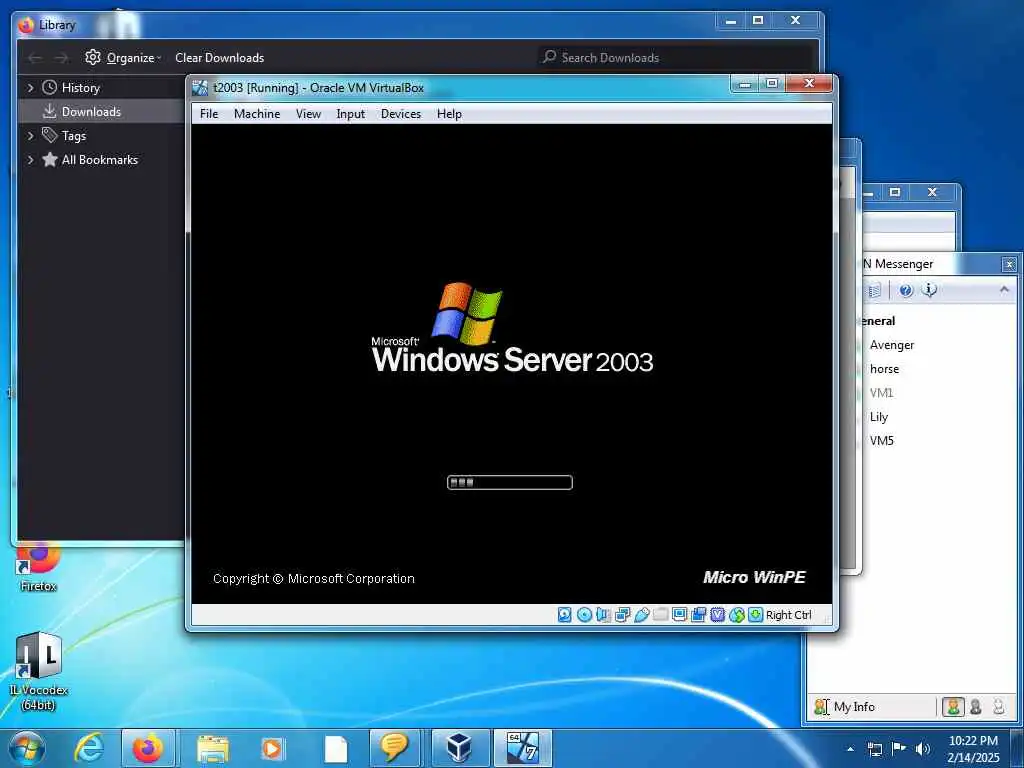Click network adapters indicator in VirtualBox status bar
1024x768 pixels.
point(622,615)
